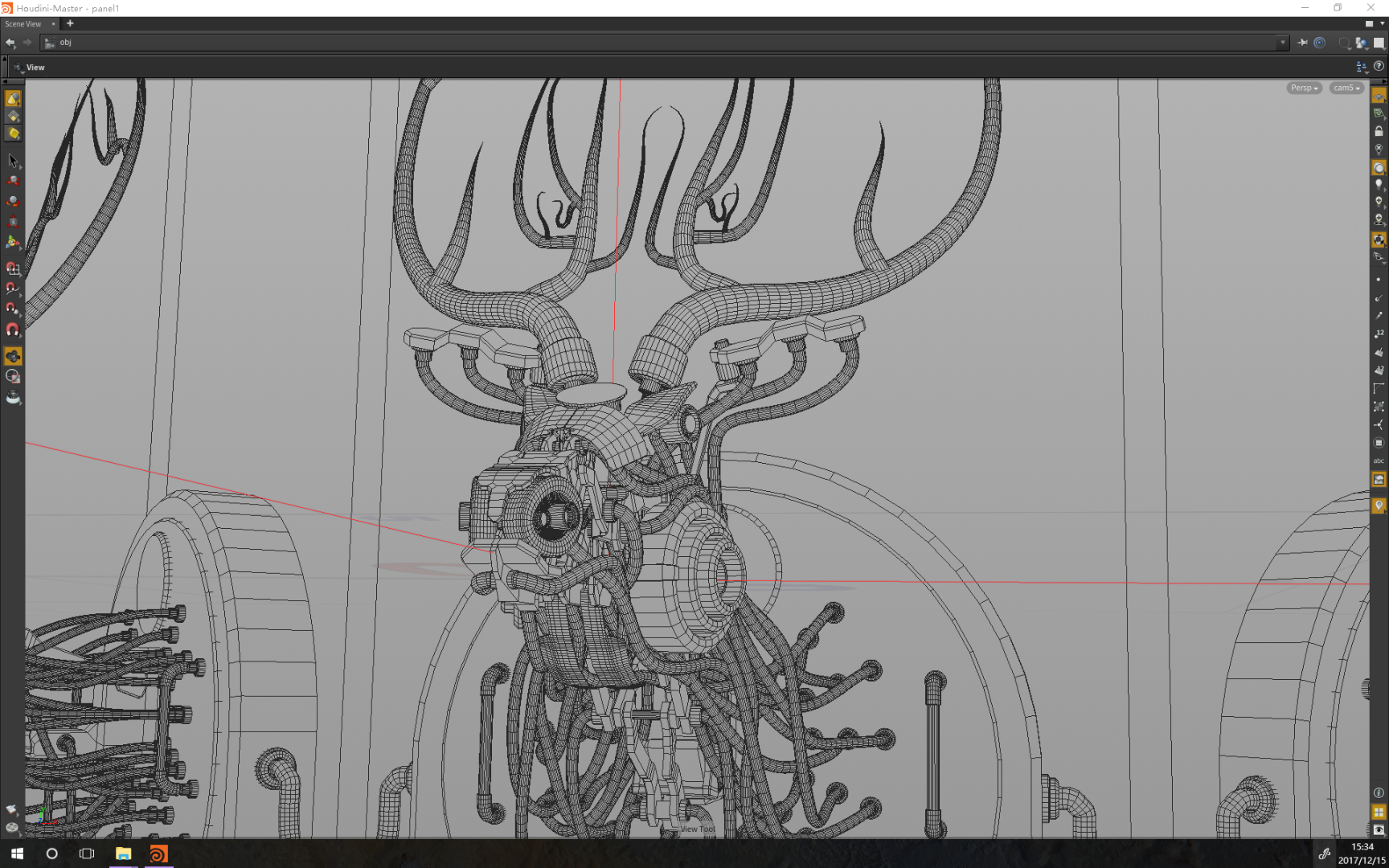Go forward in network path history
The image size is (1389, 868).
(27, 43)
